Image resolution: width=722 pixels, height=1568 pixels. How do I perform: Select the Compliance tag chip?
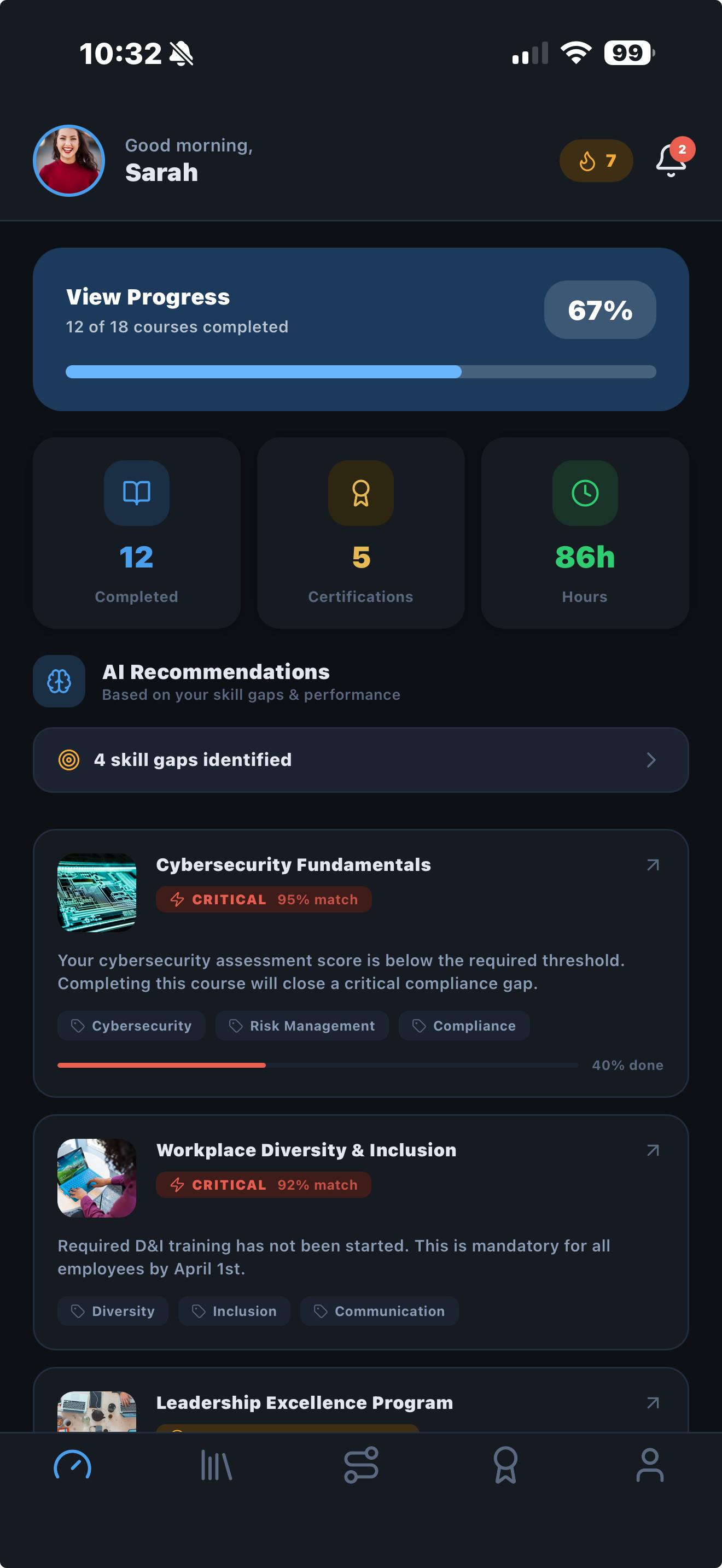pyautogui.click(x=464, y=1026)
